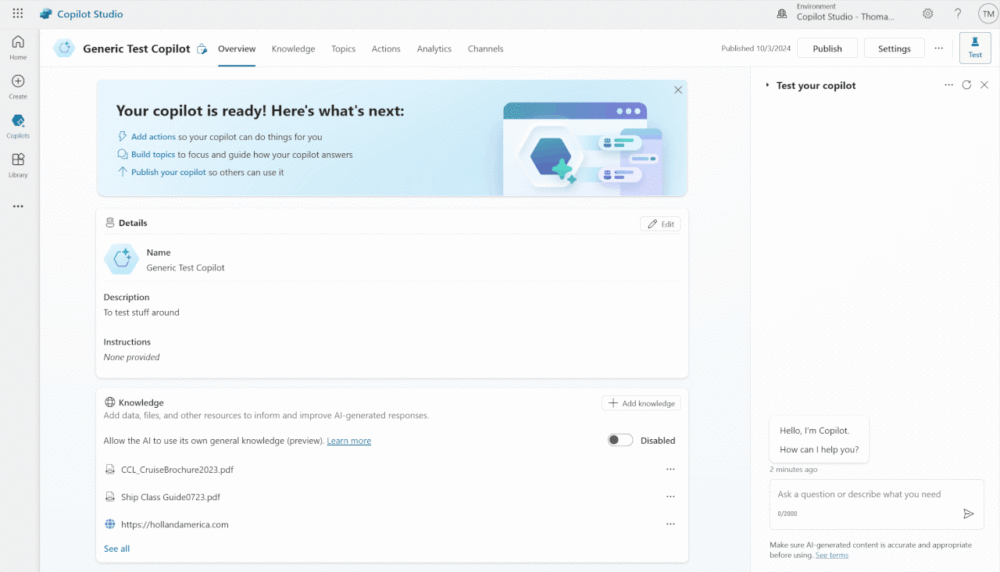The width and height of the screenshot is (1000, 572).
Task: Open the Settings button
Action: (894, 48)
